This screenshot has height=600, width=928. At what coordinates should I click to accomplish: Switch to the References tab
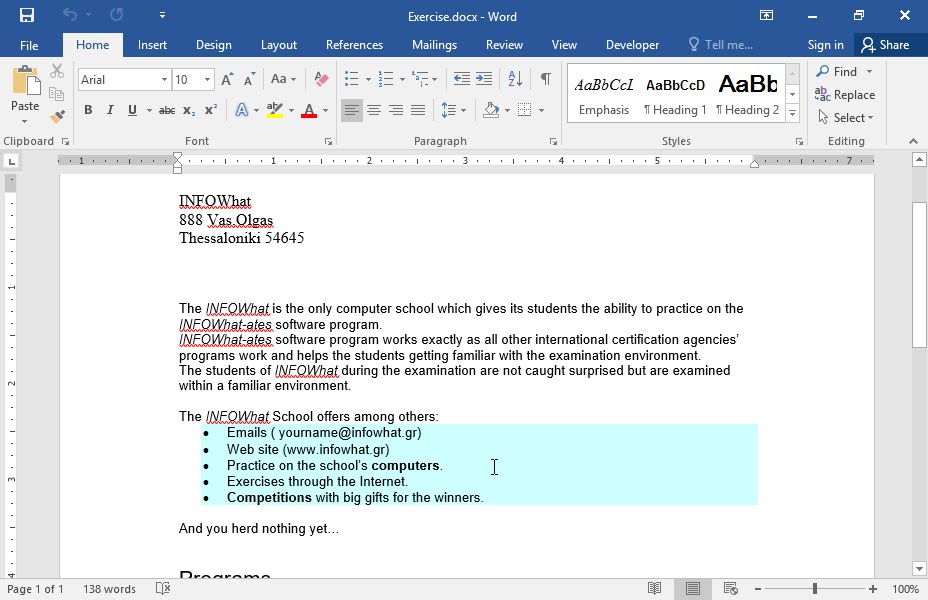[354, 45]
